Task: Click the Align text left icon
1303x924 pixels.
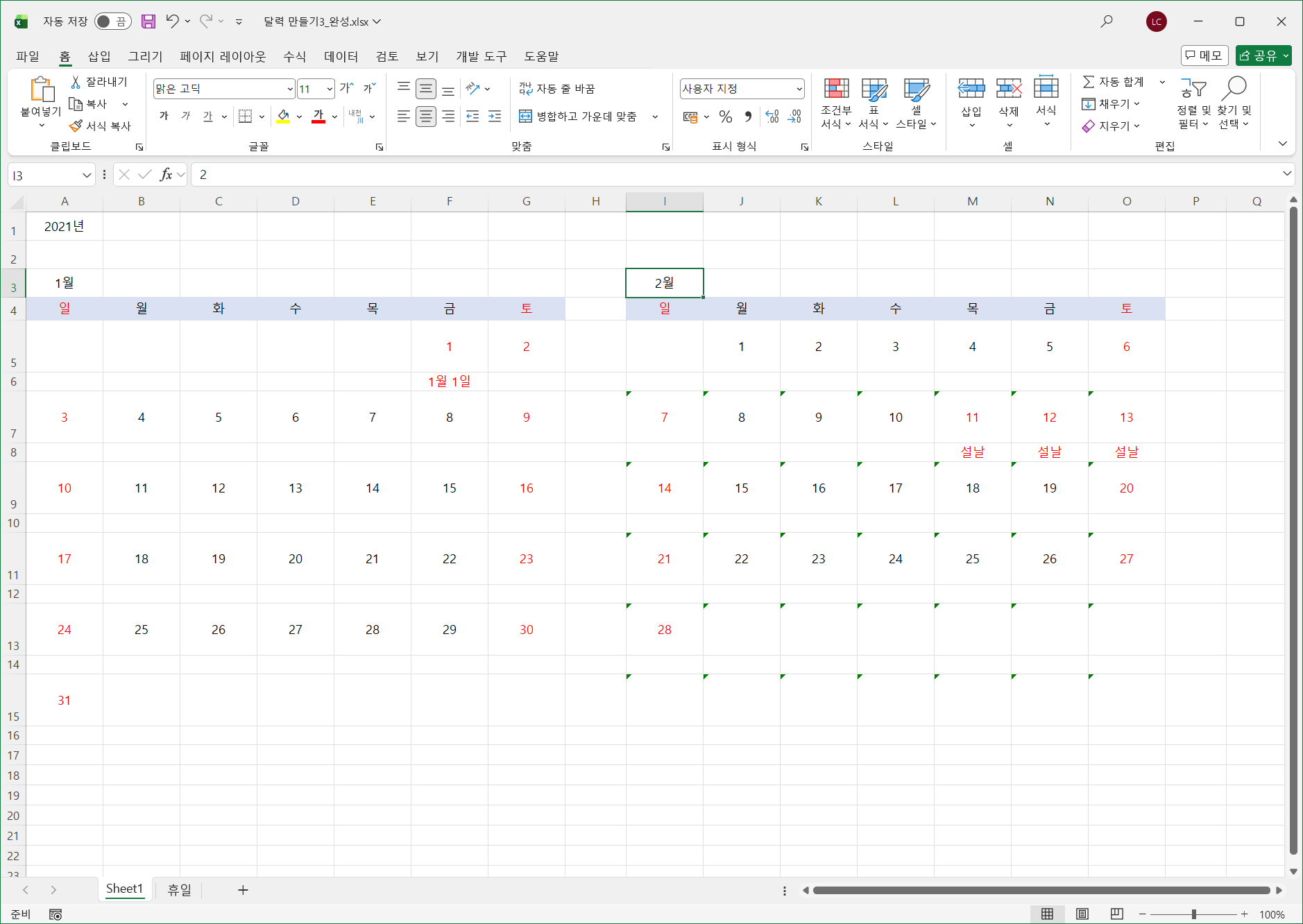Action: tap(403, 117)
